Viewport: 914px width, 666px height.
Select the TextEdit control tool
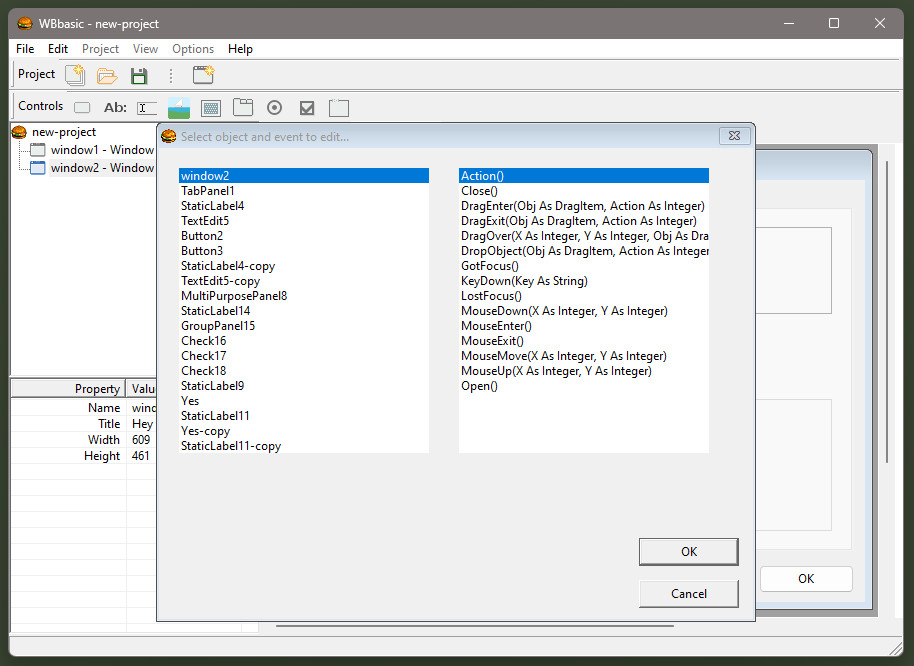[146, 107]
